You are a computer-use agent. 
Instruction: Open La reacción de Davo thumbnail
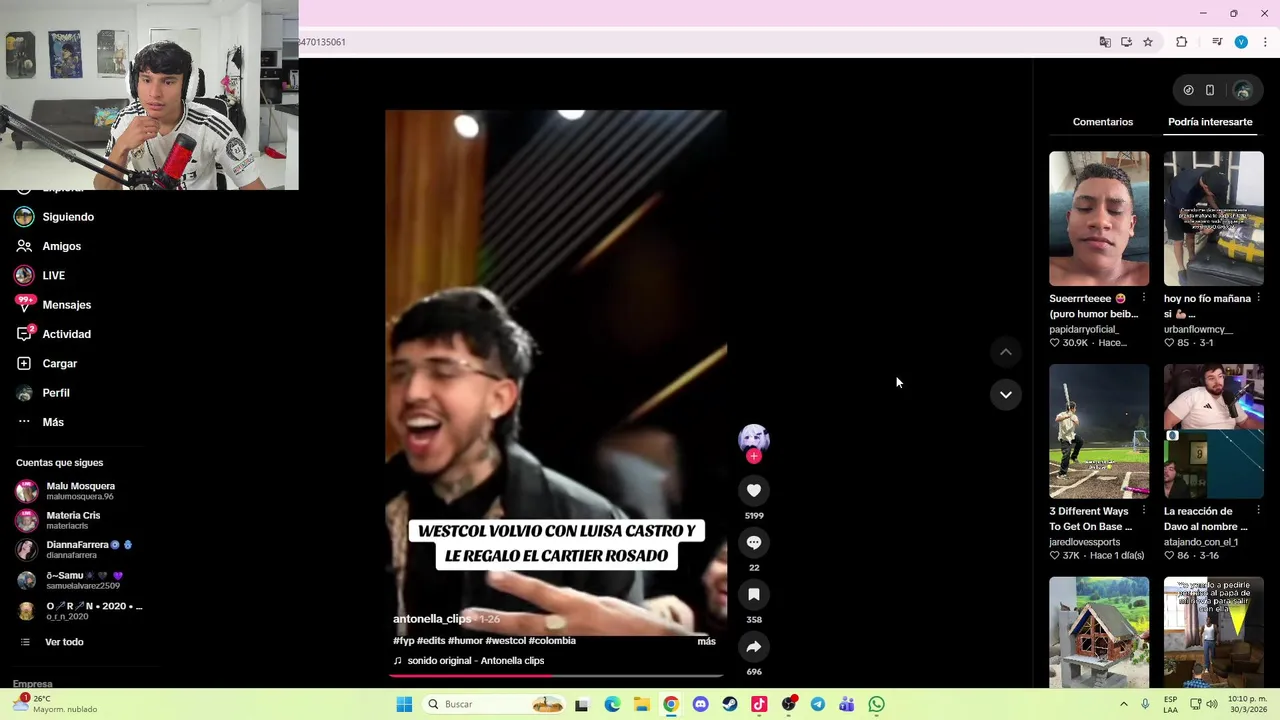1213,431
